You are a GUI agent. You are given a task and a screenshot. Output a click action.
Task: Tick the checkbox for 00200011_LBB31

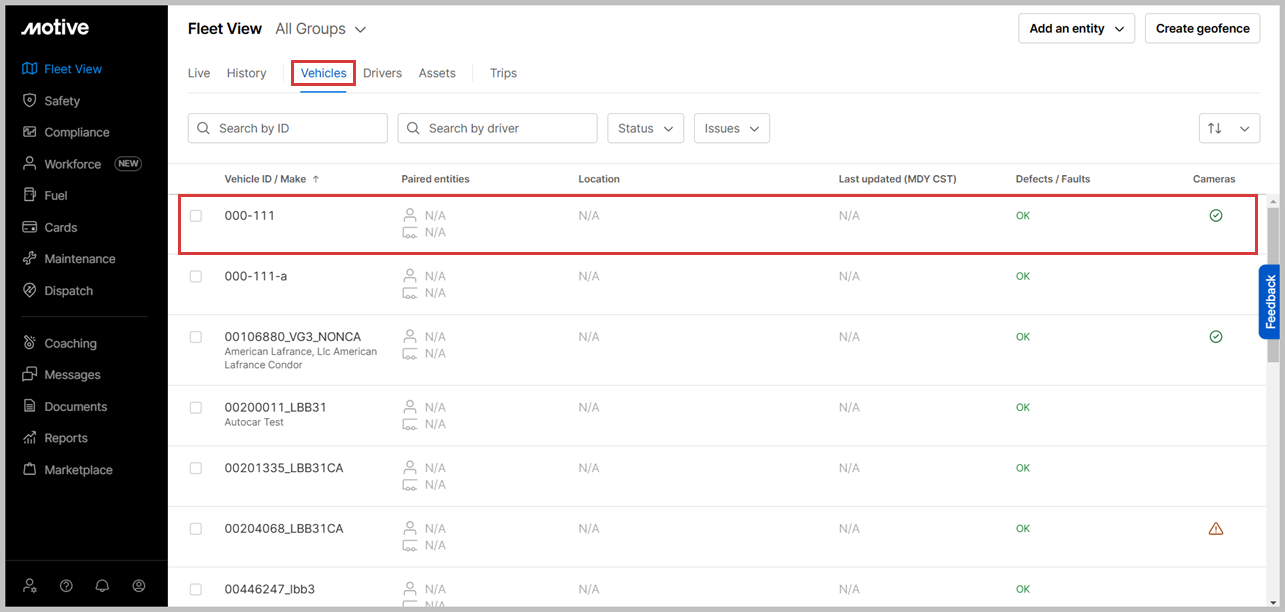[196, 408]
